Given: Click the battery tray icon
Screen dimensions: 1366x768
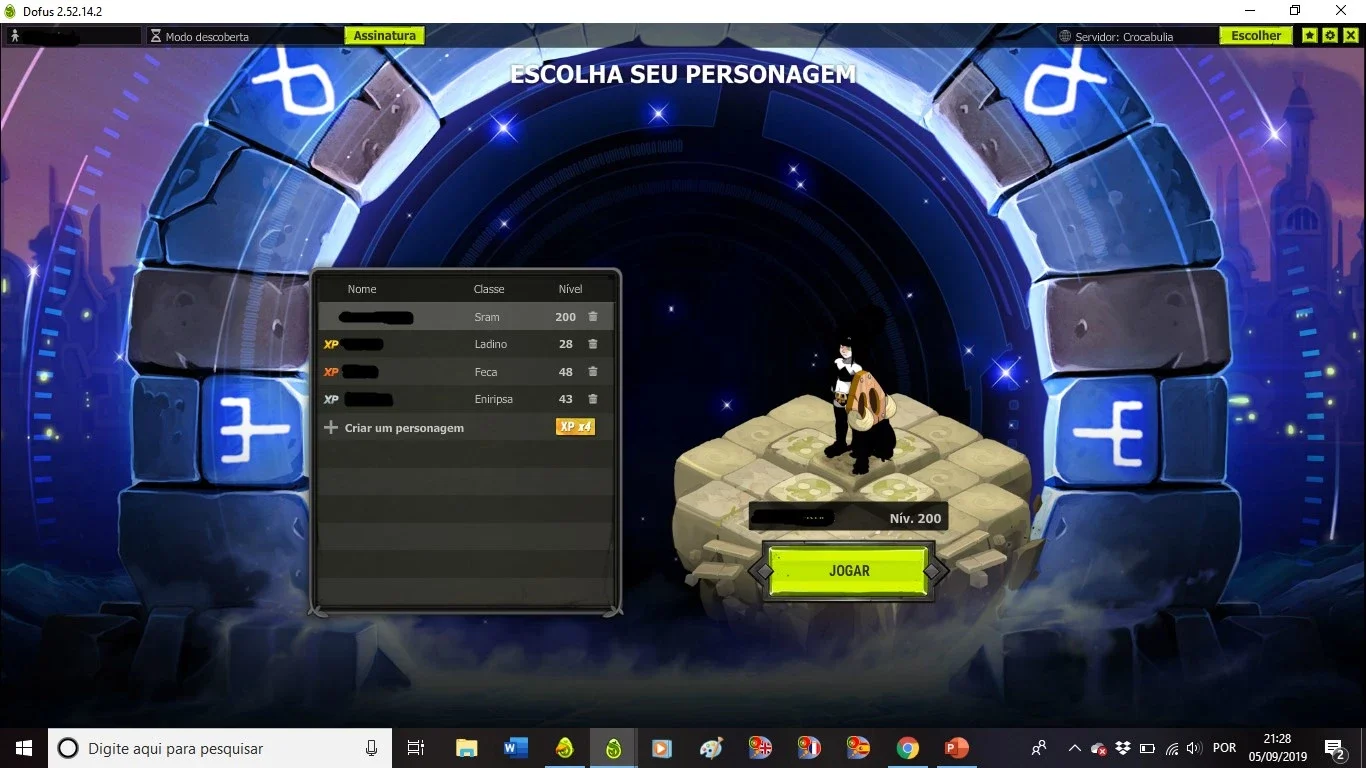Looking at the screenshot, I should 1148,748.
